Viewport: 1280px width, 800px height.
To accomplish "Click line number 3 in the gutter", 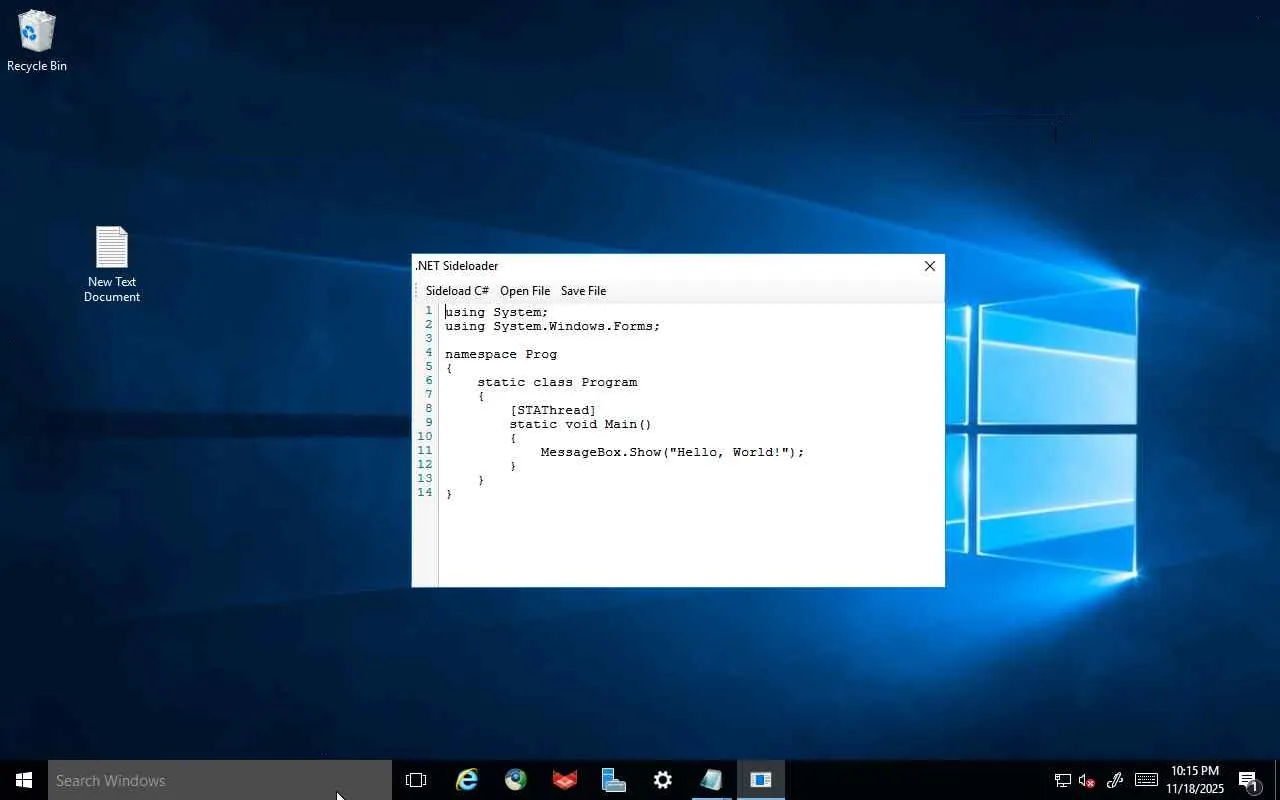I will 429,338.
